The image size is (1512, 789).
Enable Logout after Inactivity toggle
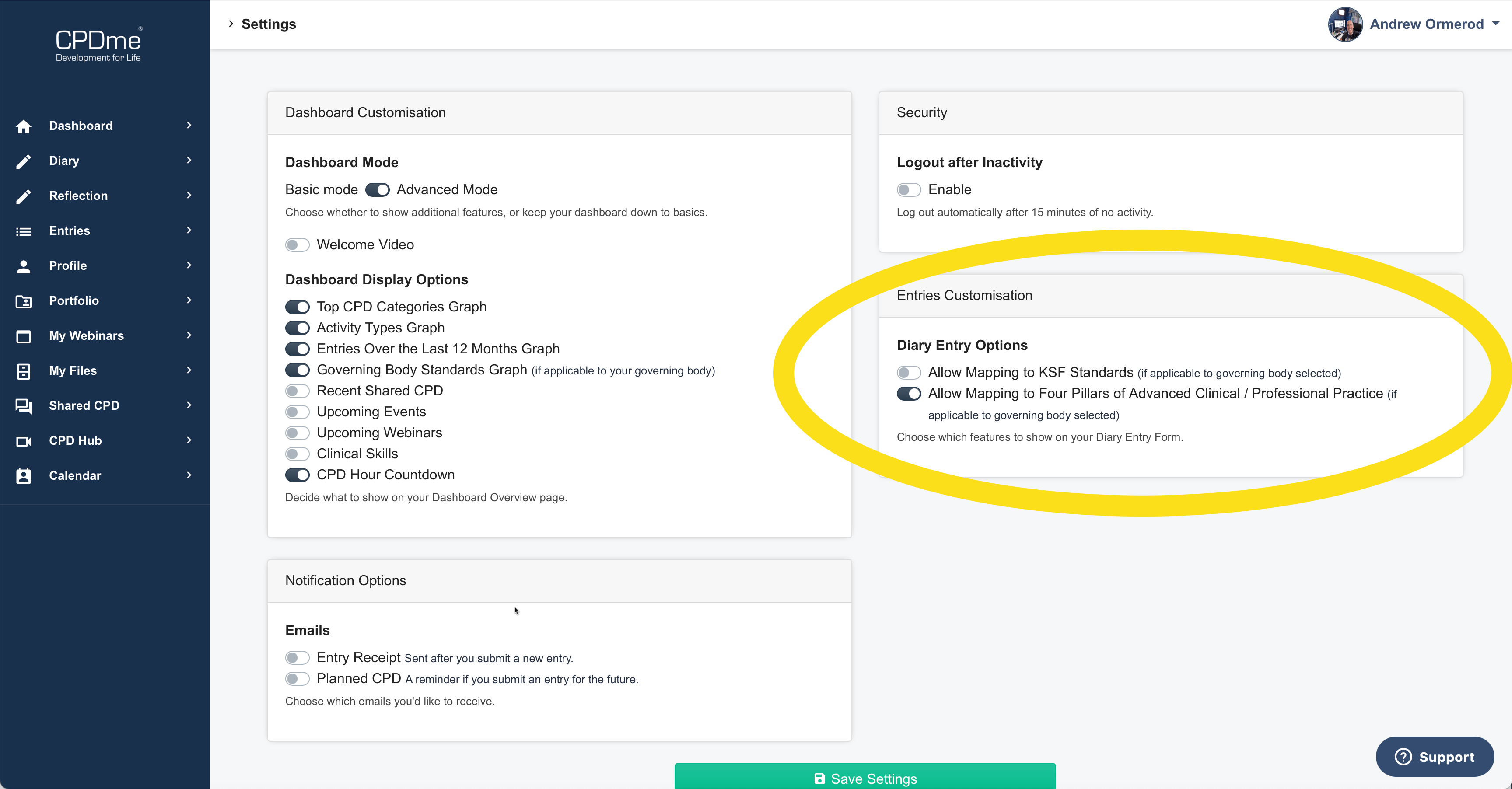pyautogui.click(x=908, y=190)
